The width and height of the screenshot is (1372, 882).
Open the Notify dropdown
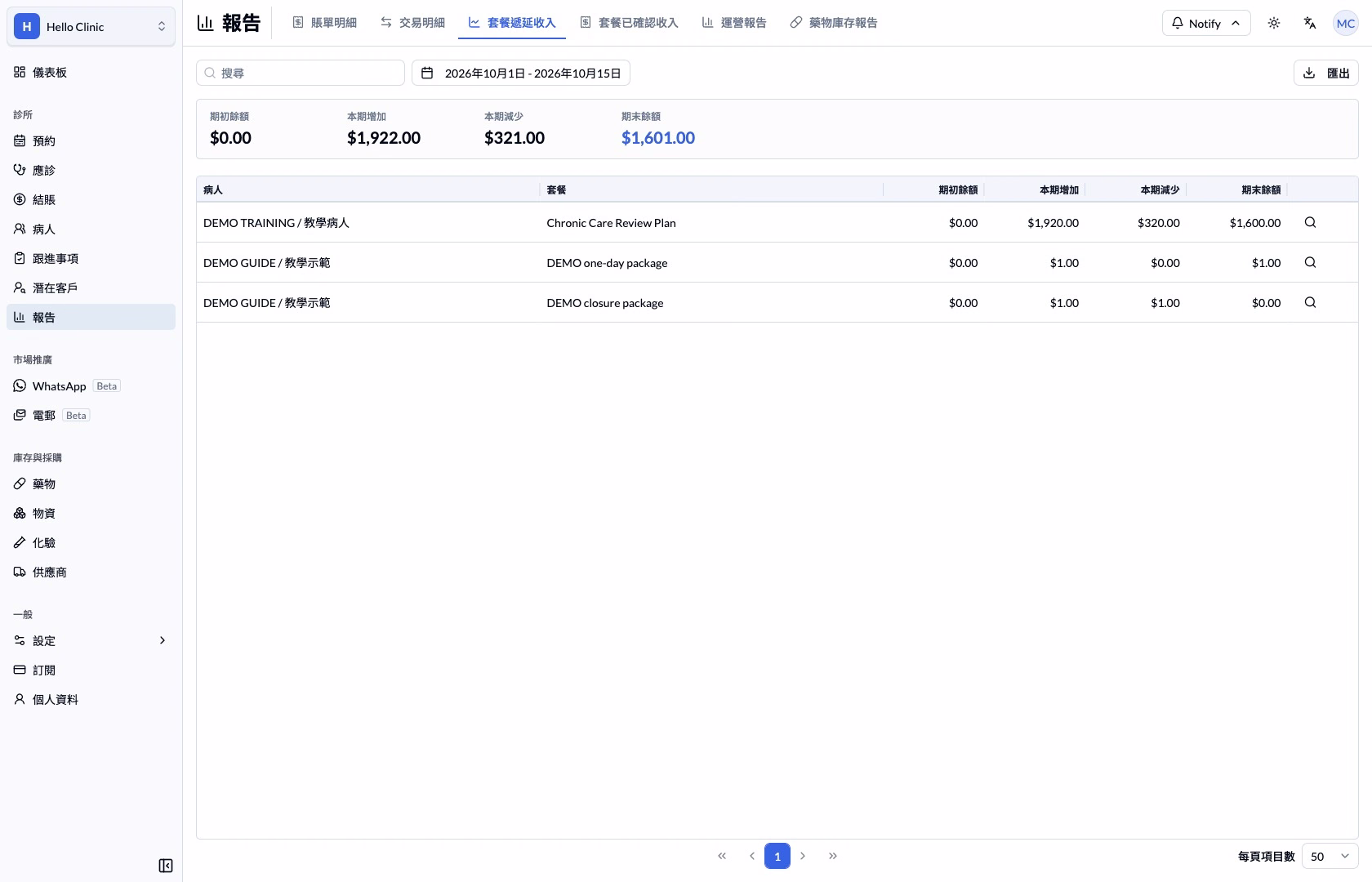point(1206,23)
